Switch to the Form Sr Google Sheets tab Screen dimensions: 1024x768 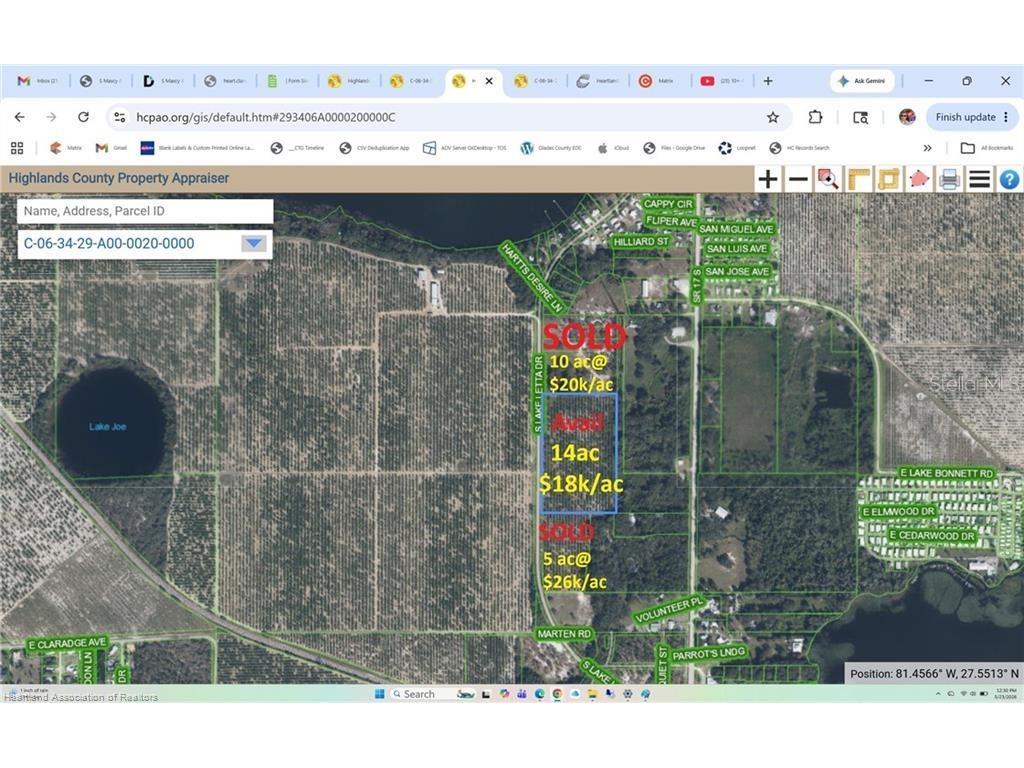[x=287, y=81]
